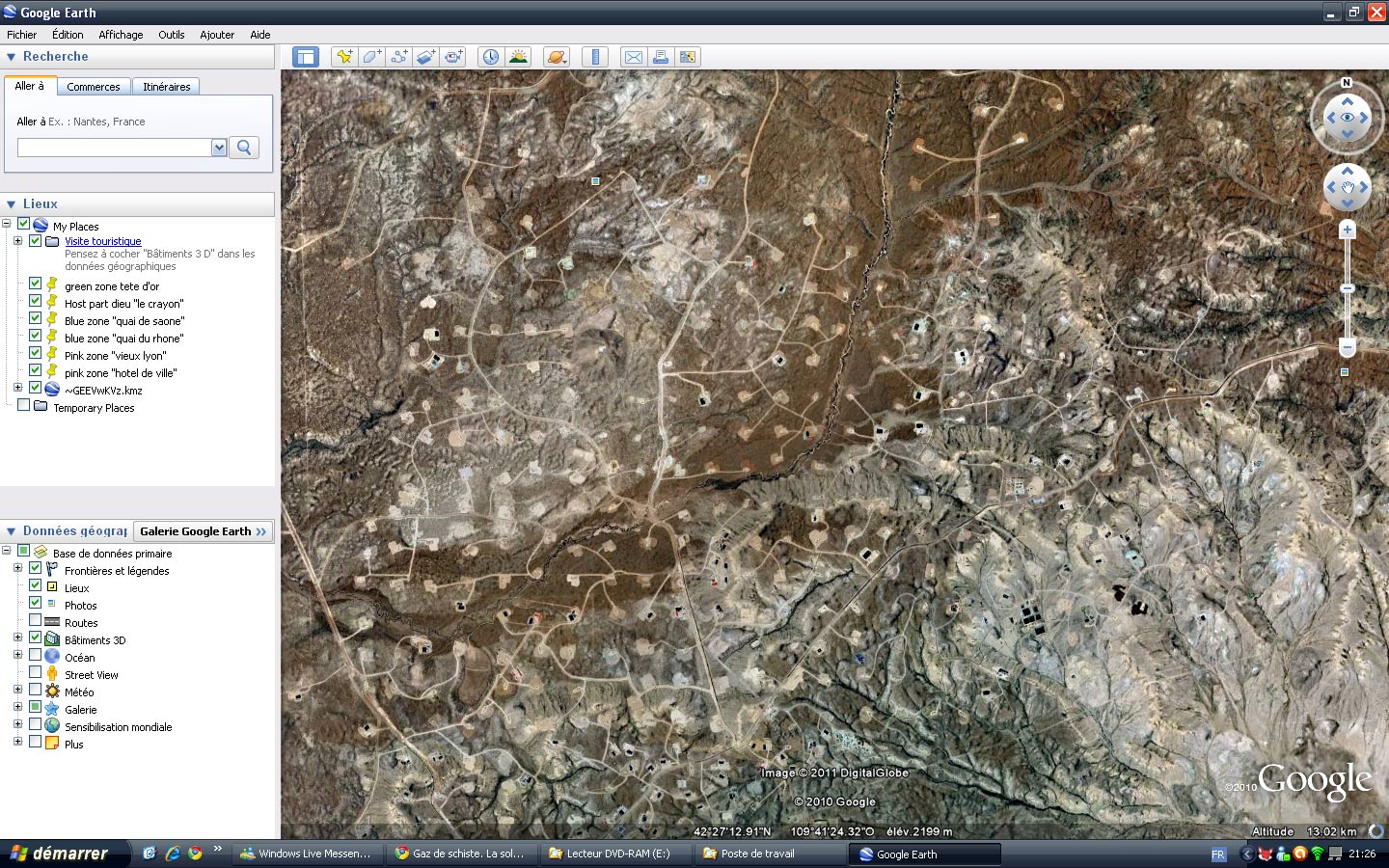Screen dimensions: 1389x868
Task: Toggle the green zone tete d'or checkbox
Action: click(x=35, y=284)
